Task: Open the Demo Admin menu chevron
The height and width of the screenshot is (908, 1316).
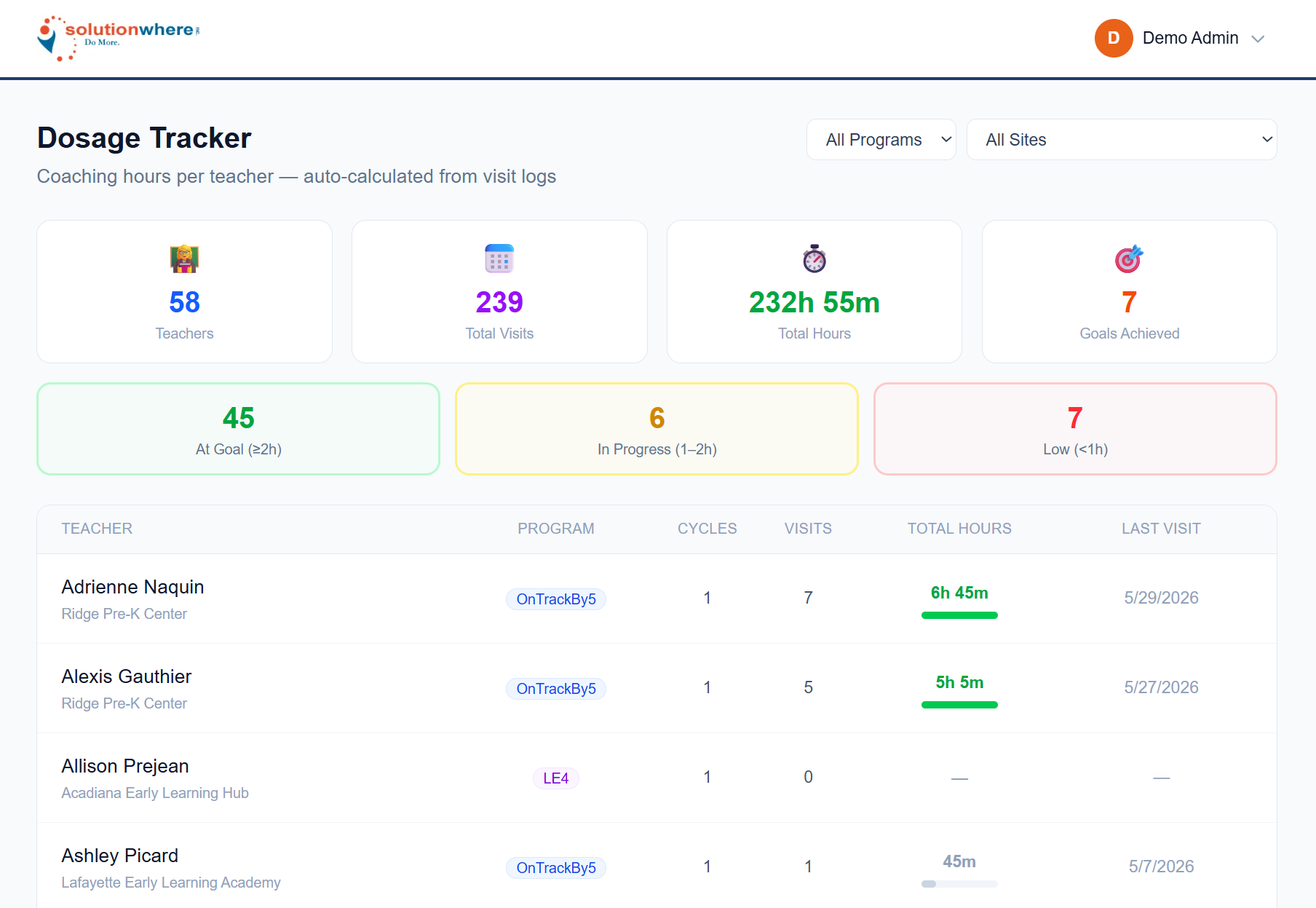Action: click(1258, 39)
